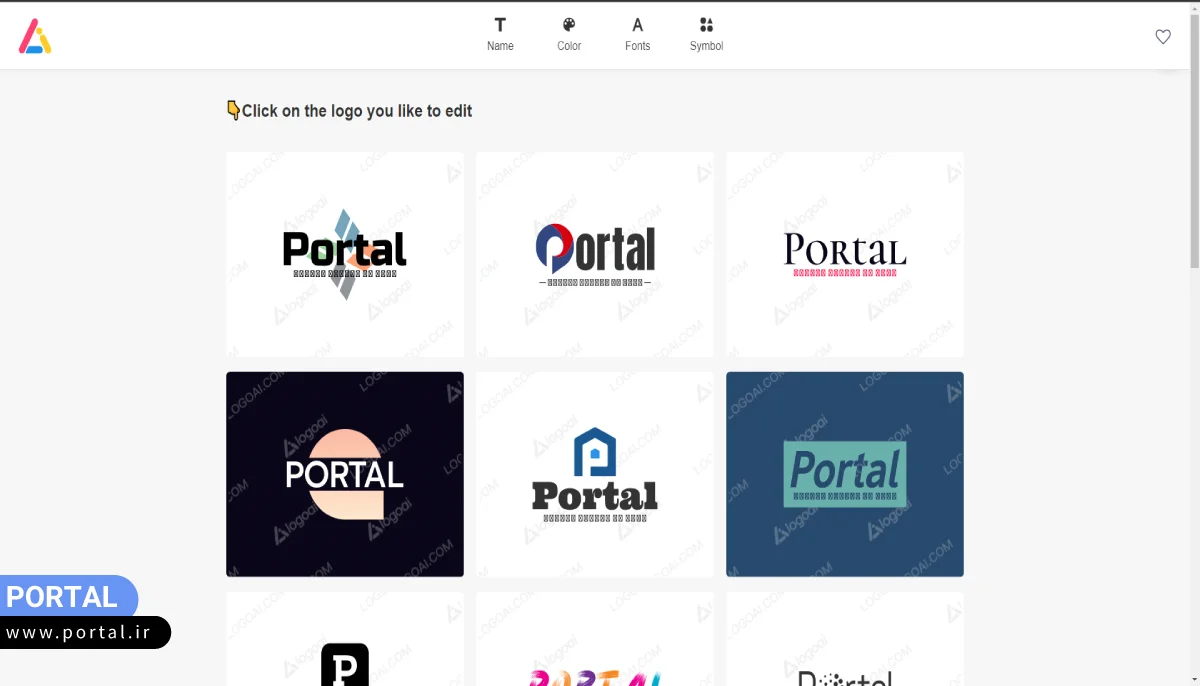Open the Symbol picker tool
The width and height of the screenshot is (1200, 686).
click(x=706, y=34)
